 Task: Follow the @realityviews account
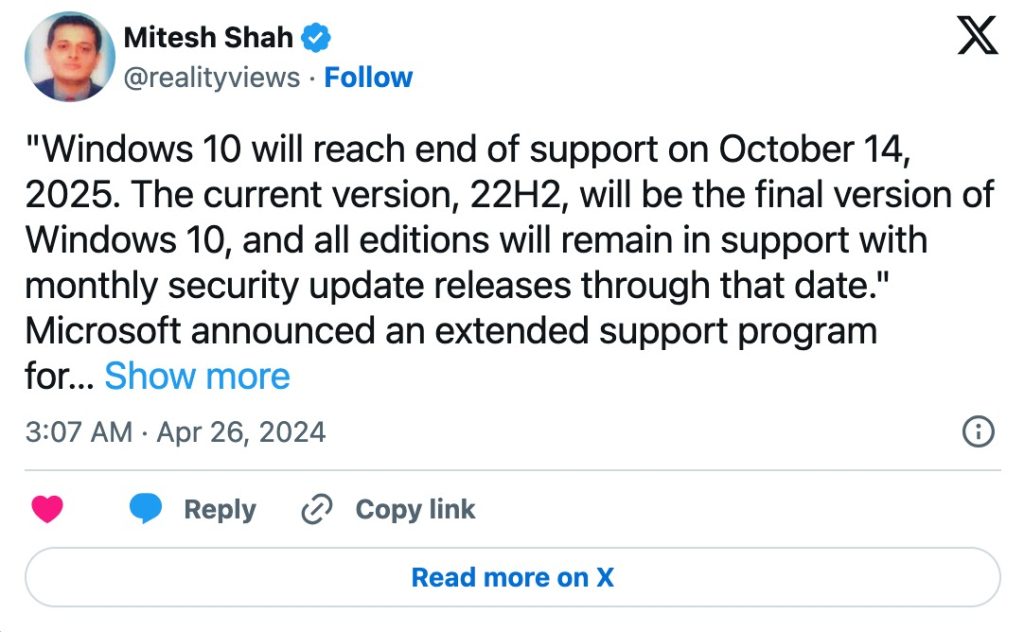coord(368,77)
